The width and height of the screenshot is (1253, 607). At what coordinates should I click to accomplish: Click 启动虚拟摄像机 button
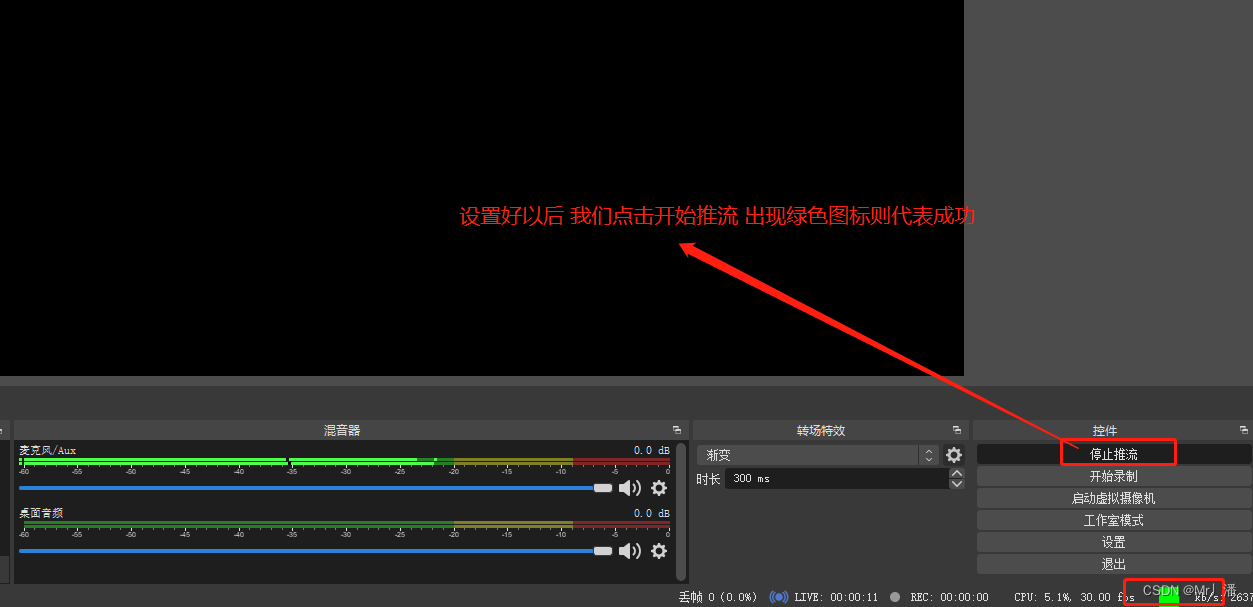click(1114, 498)
